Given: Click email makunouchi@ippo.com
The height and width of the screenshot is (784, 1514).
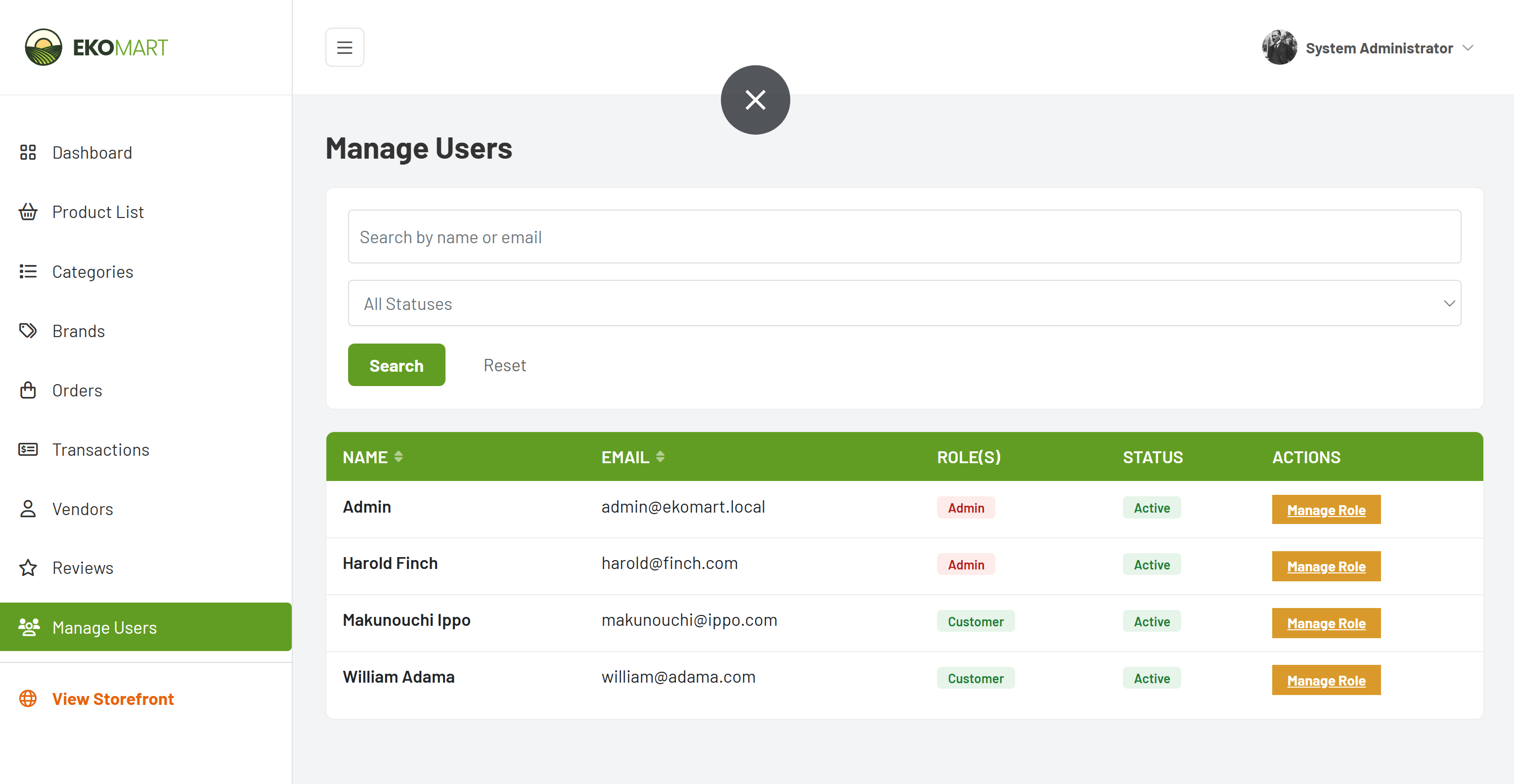Looking at the screenshot, I should point(689,620).
